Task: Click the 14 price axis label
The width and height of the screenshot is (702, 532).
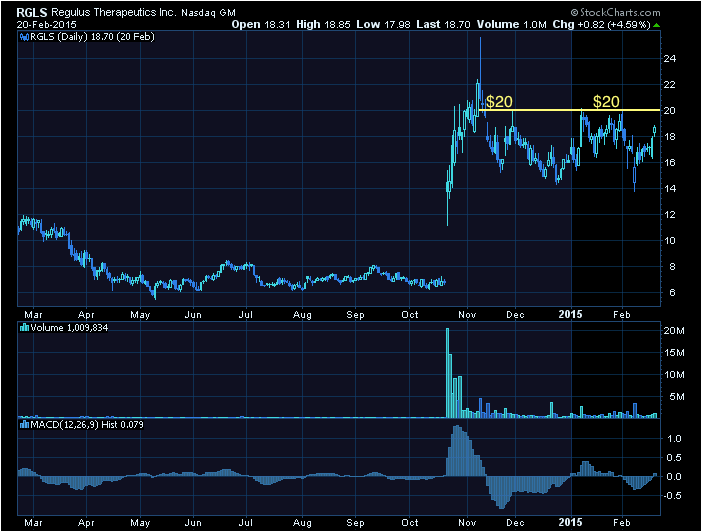Action: coord(670,189)
